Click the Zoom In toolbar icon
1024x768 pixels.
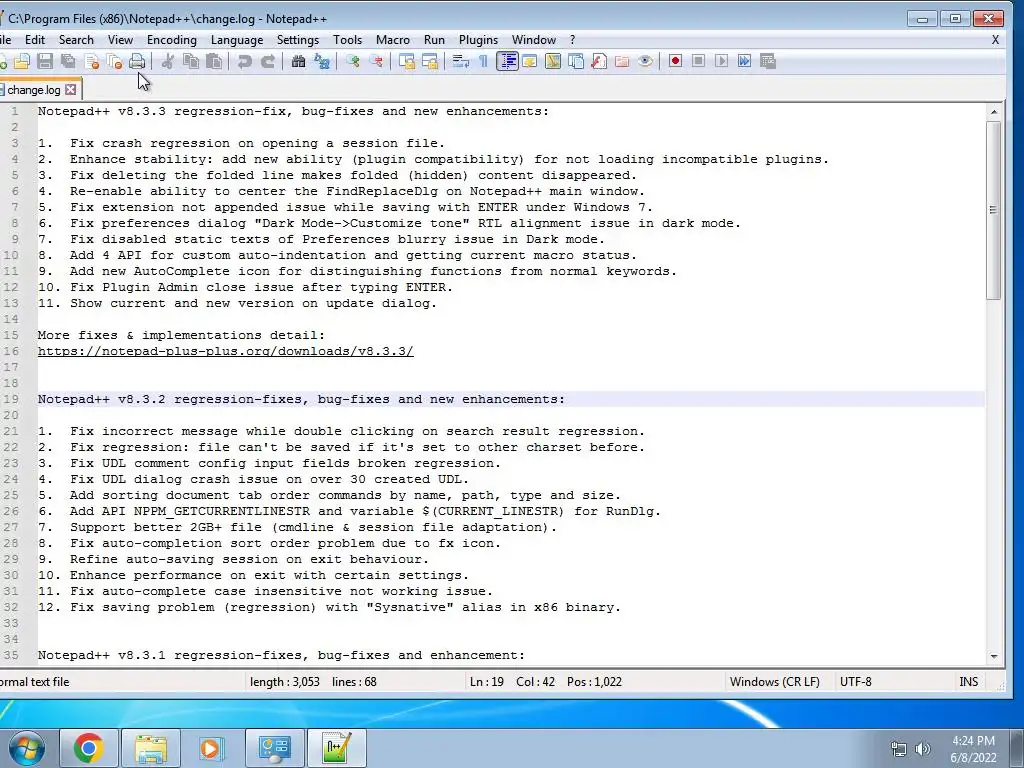click(353, 61)
